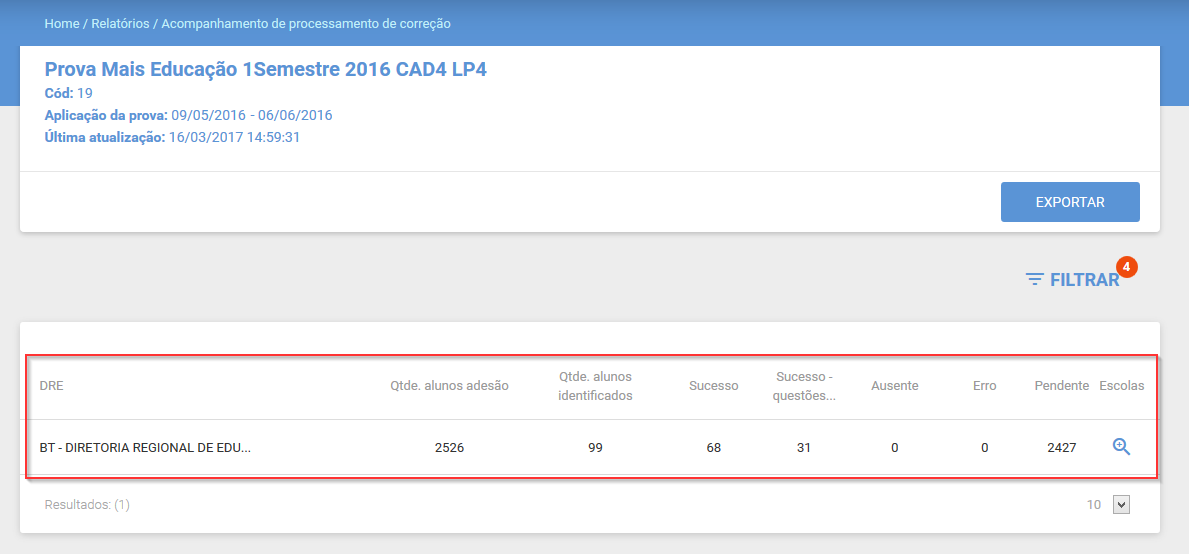Click the 31 Sucesso questões value
Screen dimensions: 1189x554
click(805, 448)
